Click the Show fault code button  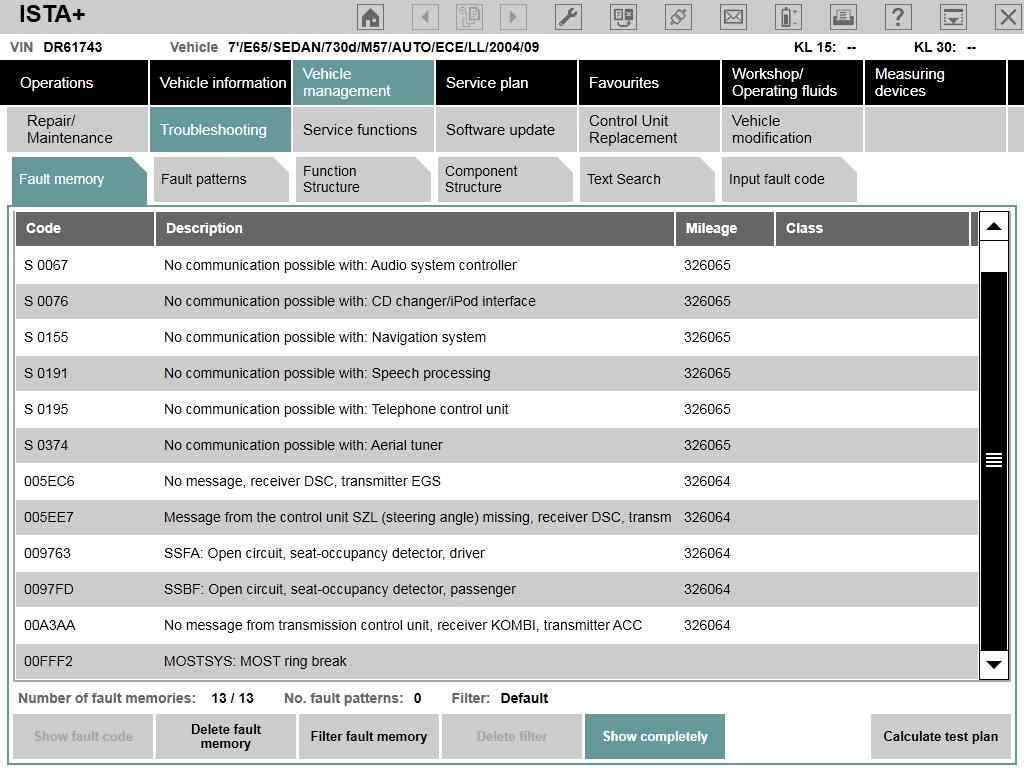point(83,737)
